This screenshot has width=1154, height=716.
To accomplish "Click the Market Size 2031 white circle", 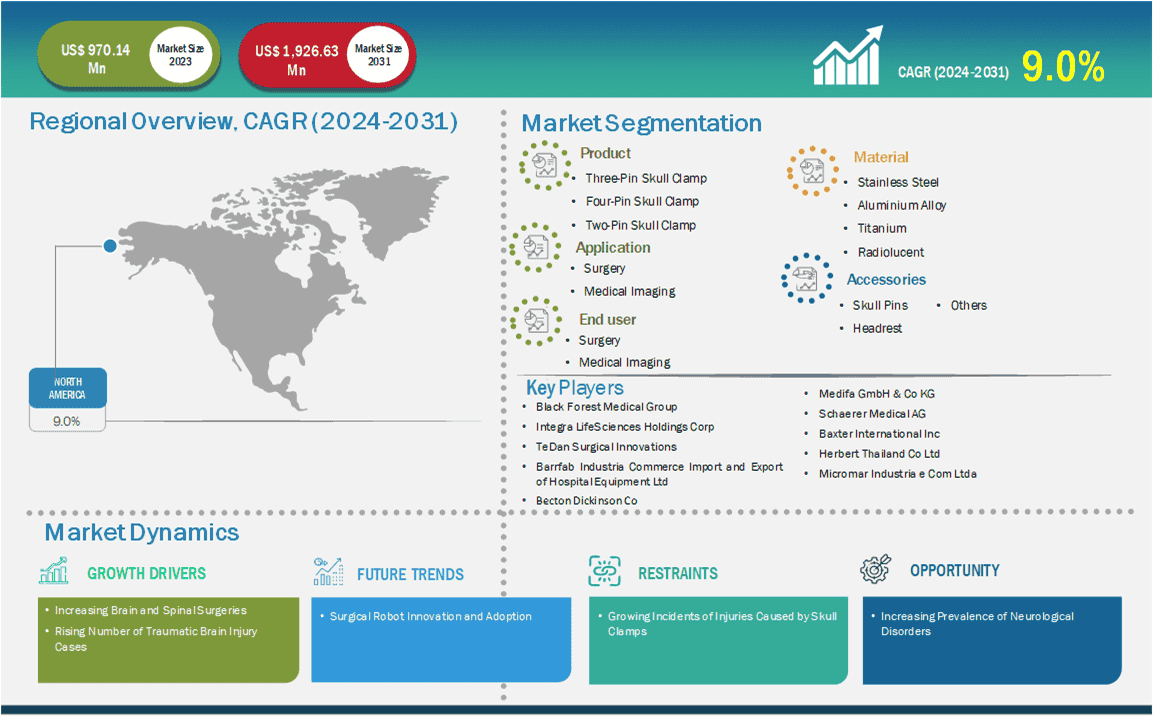I will tap(379, 56).
